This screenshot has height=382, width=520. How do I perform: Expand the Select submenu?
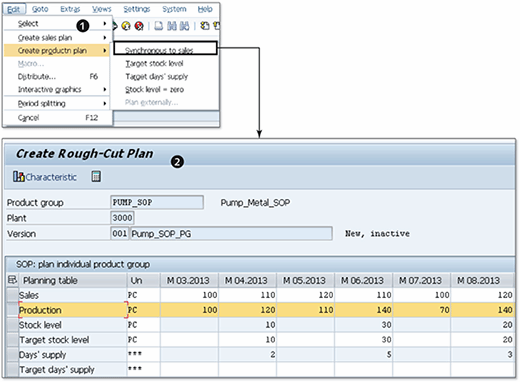(57, 24)
